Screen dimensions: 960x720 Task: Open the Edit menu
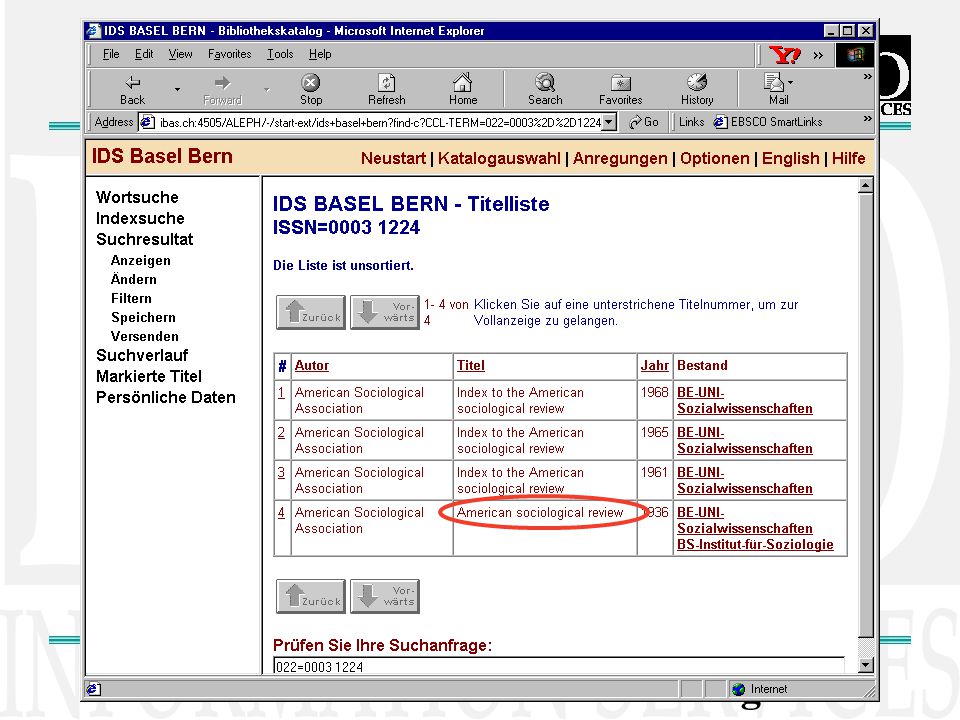pos(144,54)
